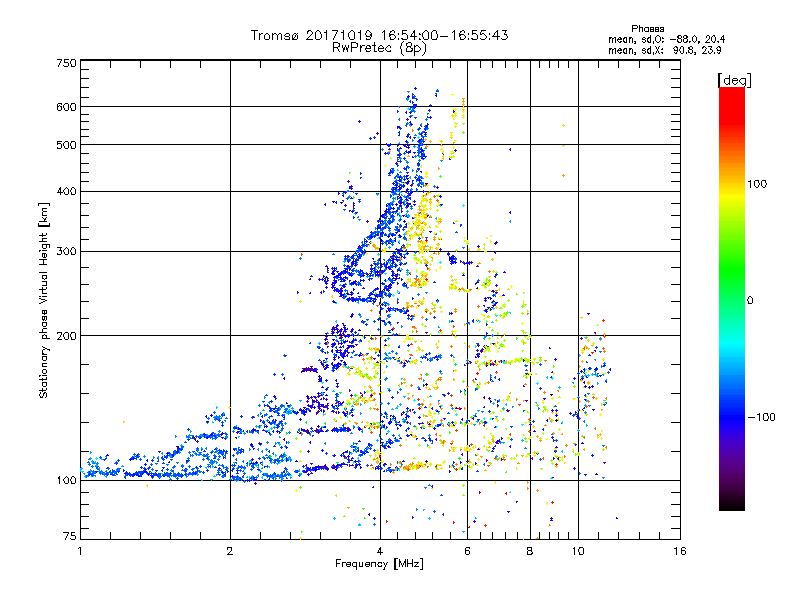Click the colorbar's green middle region
The image size is (800, 600).
coord(732,270)
